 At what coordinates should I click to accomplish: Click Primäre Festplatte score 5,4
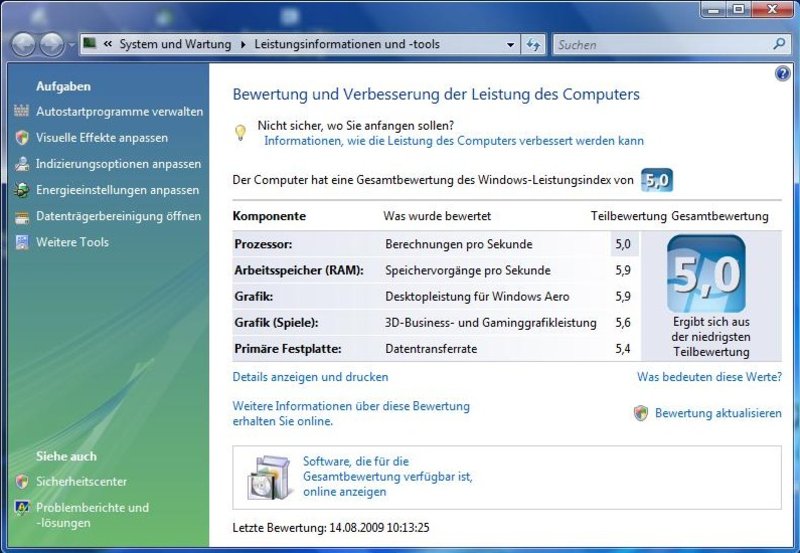tap(623, 348)
